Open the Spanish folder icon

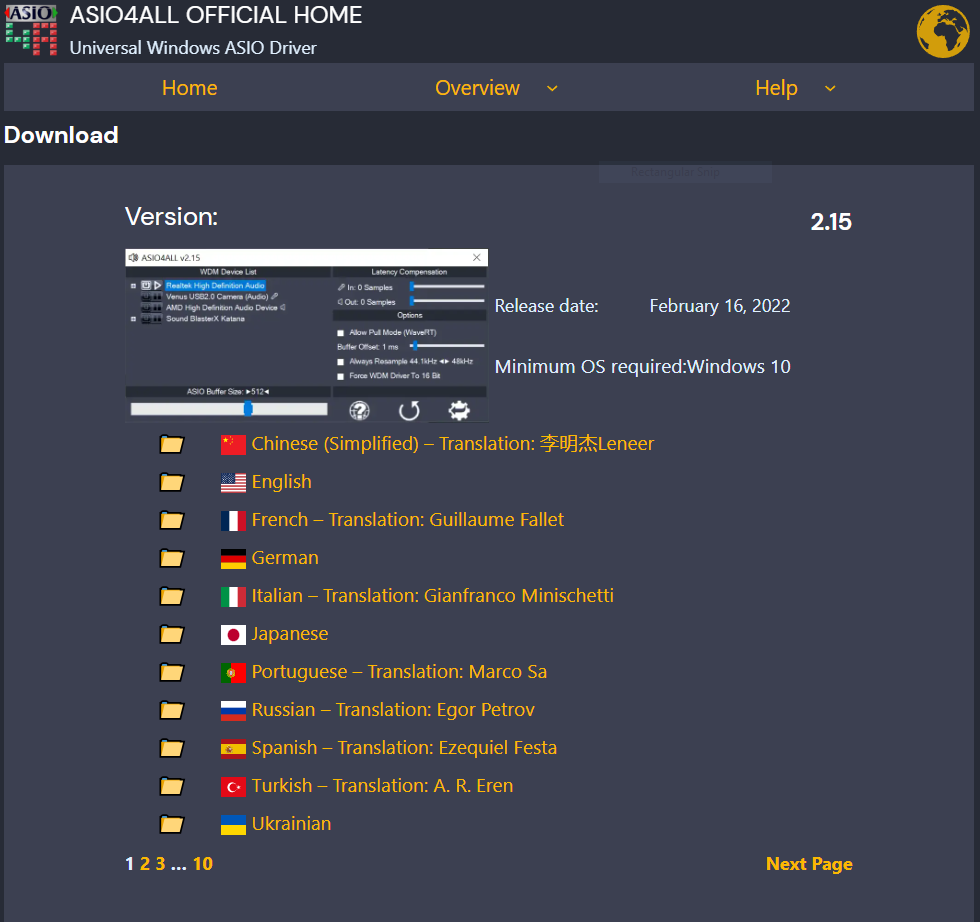pyautogui.click(x=171, y=748)
